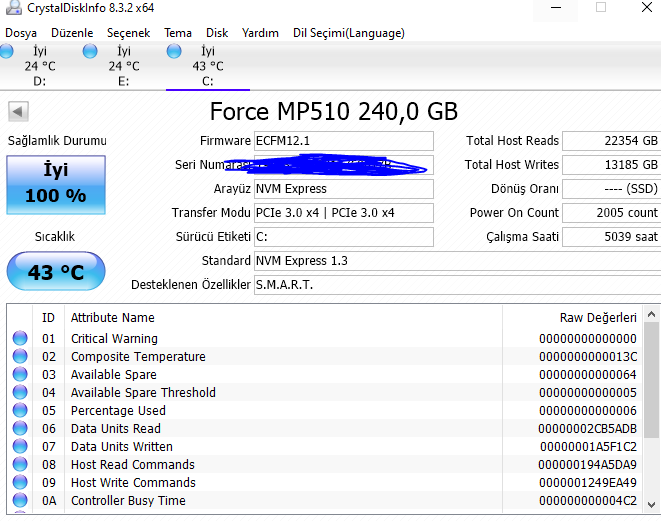Click the Dönüş Oranı value ---- (SSD)
The height and width of the screenshot is (521, 661).
[611, 189]
